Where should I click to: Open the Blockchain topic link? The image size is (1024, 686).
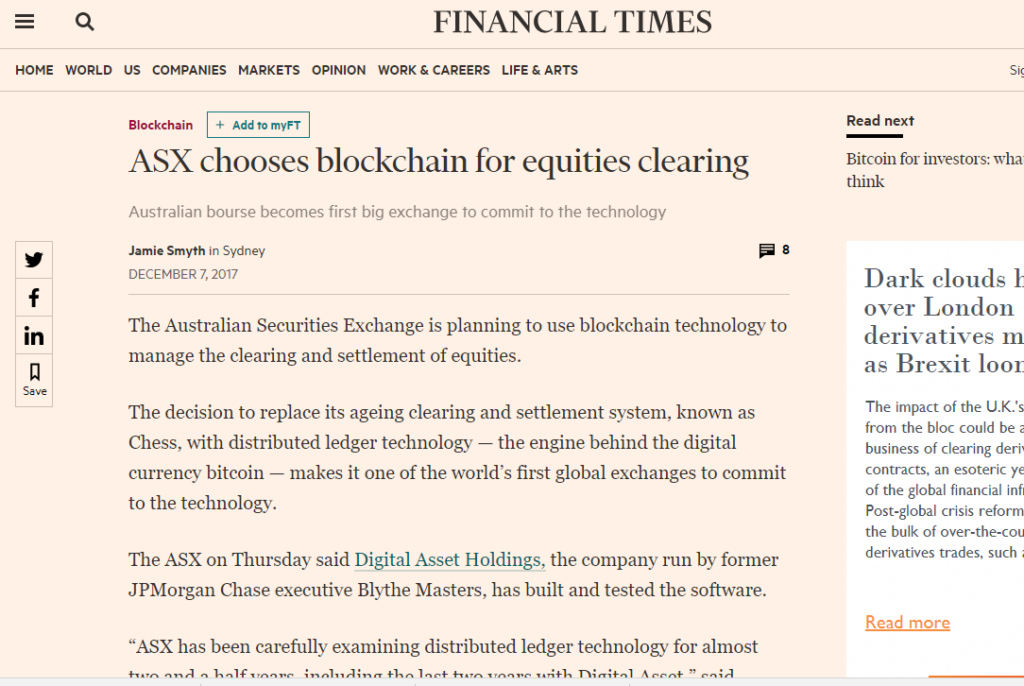161,125
